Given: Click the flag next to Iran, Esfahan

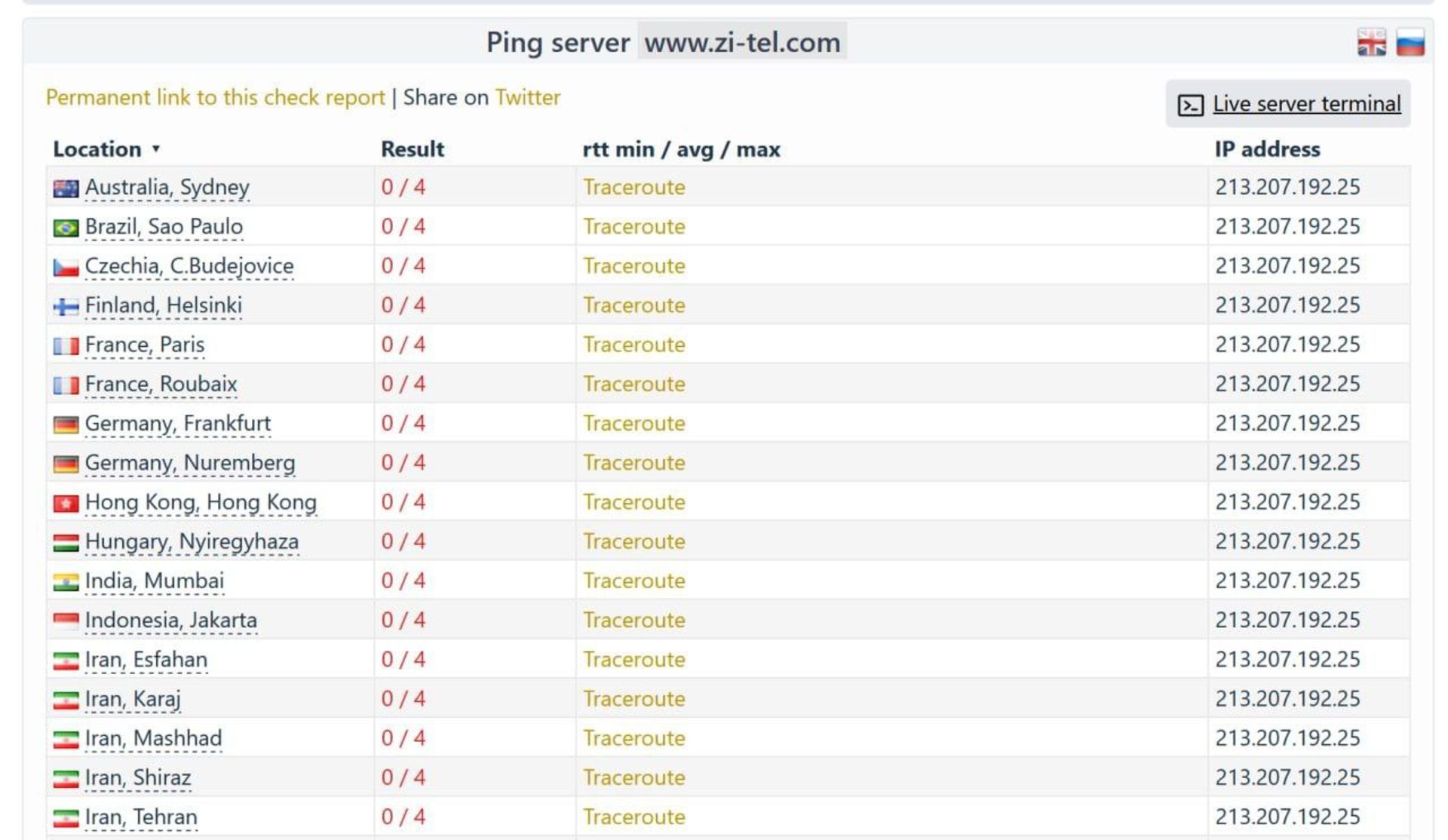Looking at the screenshot, I should [66, 661].
